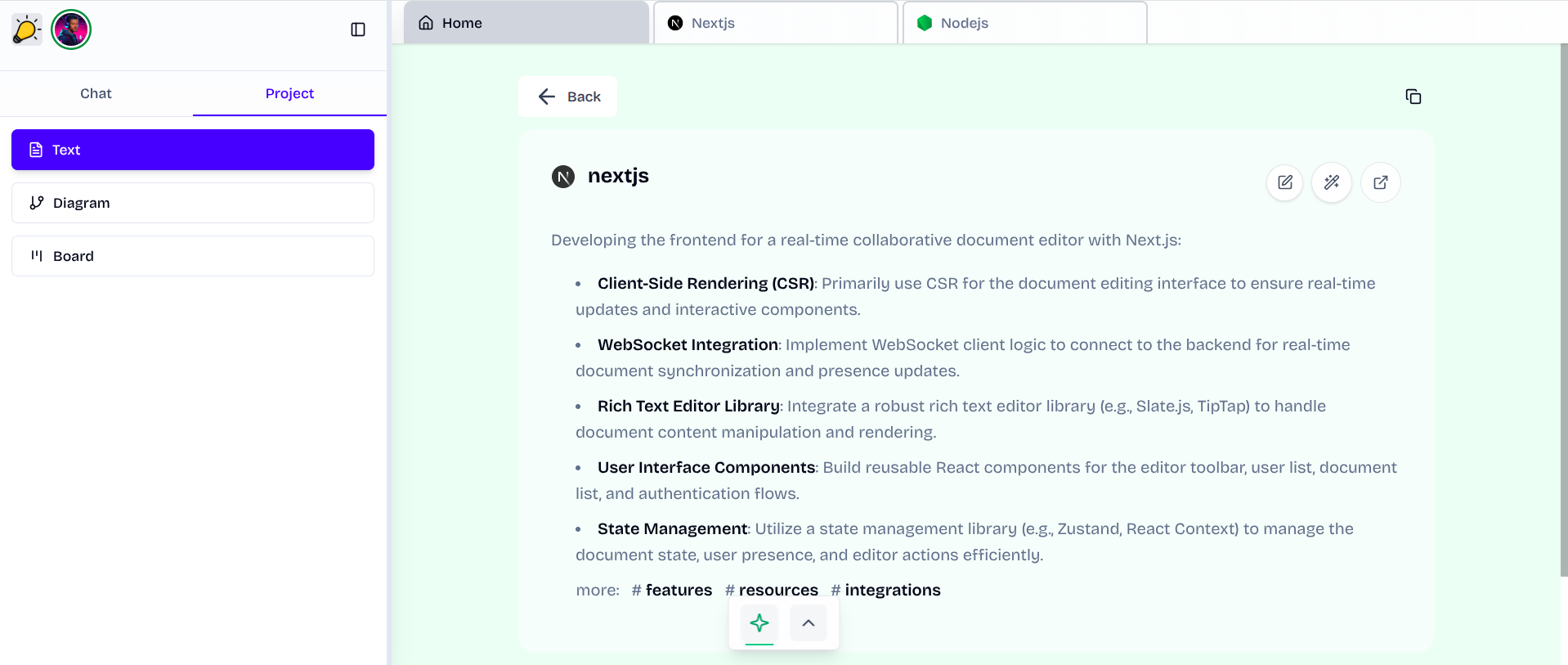
Task: Click 'WebSocket Integration' heading text
Action: pos(688,344)
